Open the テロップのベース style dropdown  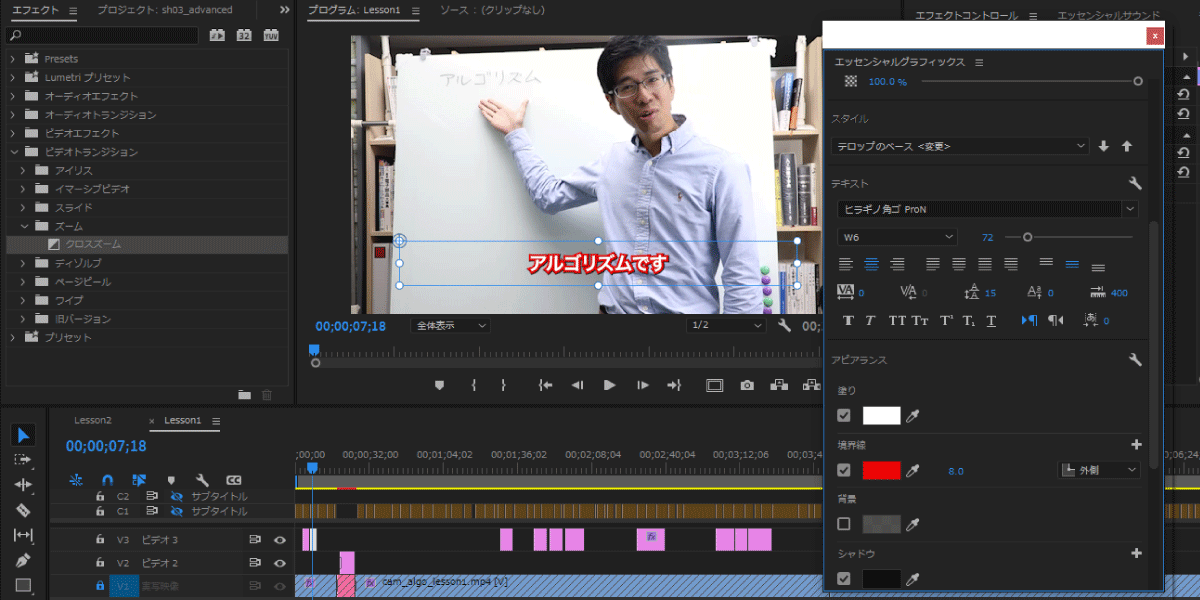[961, 146]
